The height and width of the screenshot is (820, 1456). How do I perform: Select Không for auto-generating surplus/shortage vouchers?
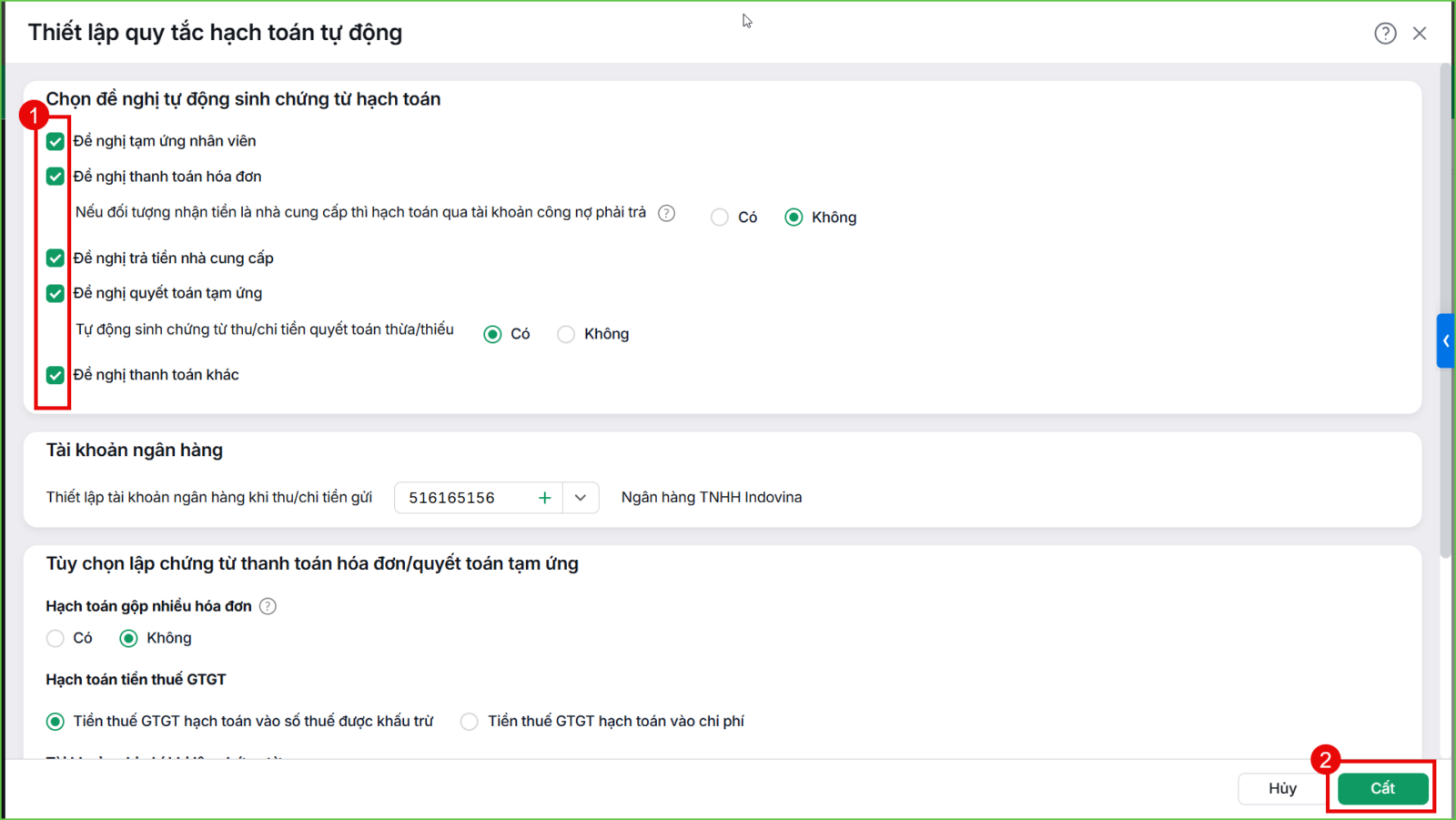click(566, 334)
